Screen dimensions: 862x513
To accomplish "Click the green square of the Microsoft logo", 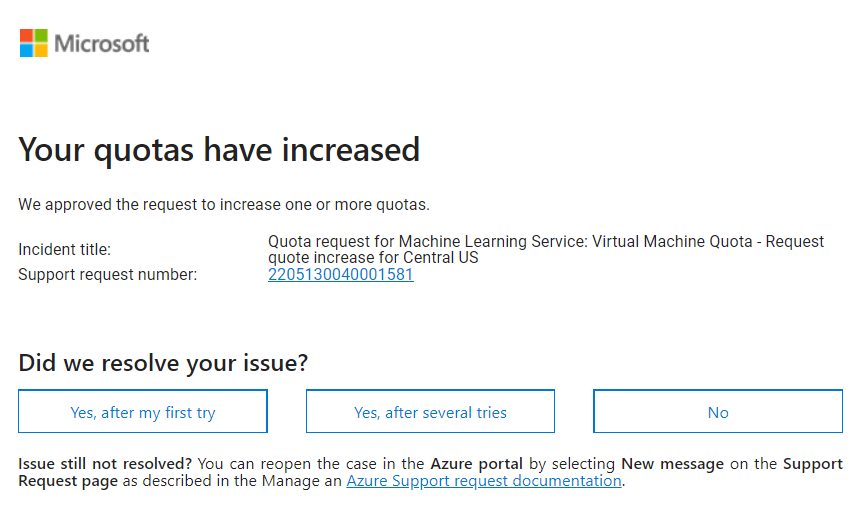I will pyautogui.click(x=41, y=36).
